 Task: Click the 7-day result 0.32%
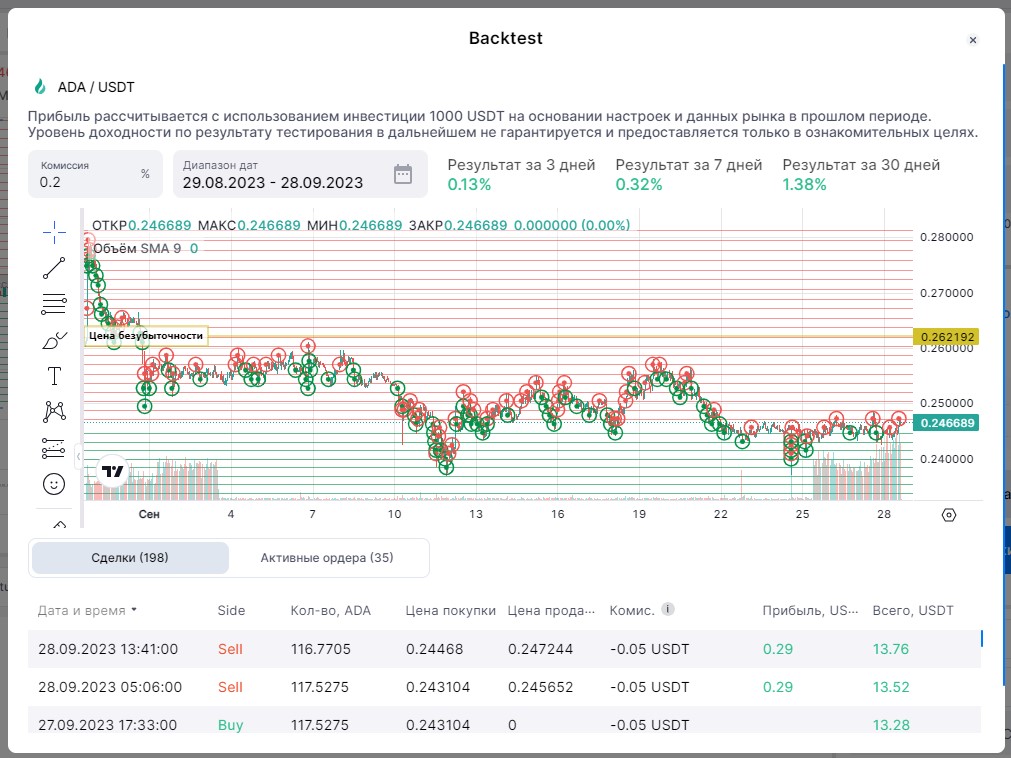pyautogui.click(x=638, y=184)
